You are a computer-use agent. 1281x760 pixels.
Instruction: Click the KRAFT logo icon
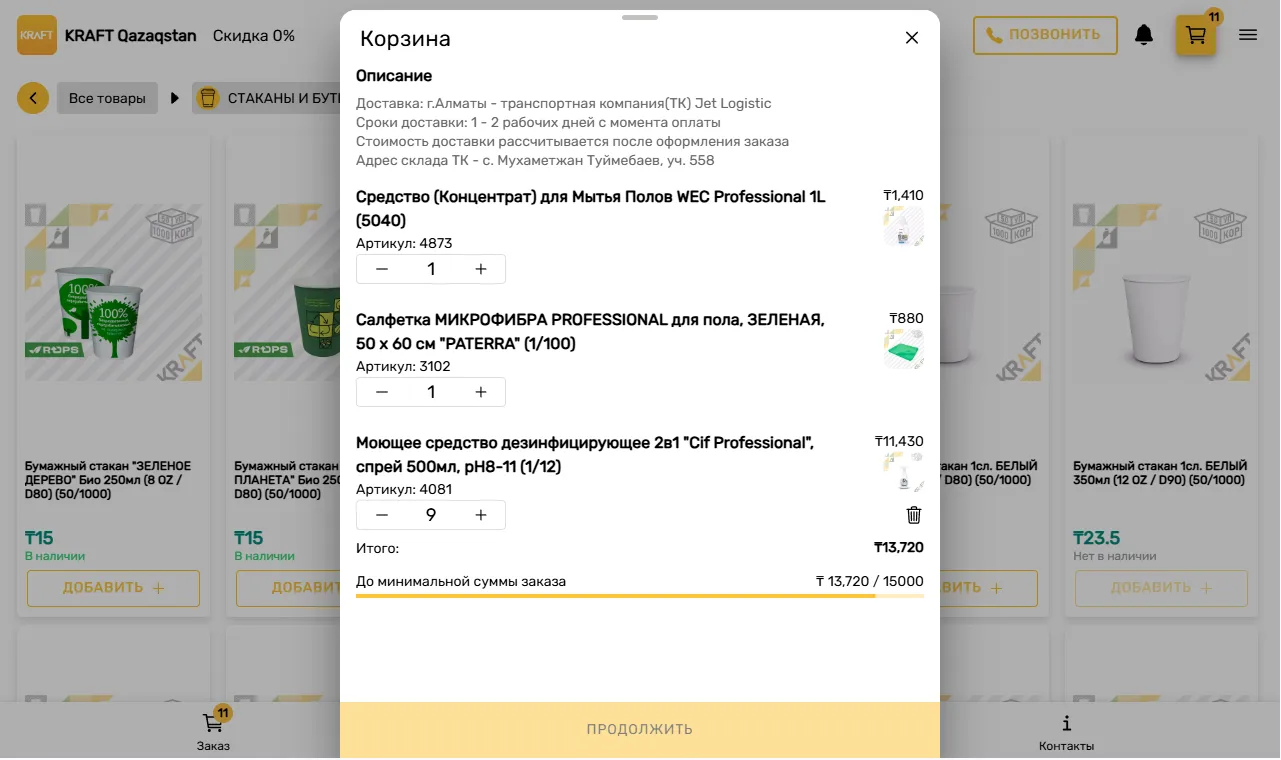[x=37, y=35]
